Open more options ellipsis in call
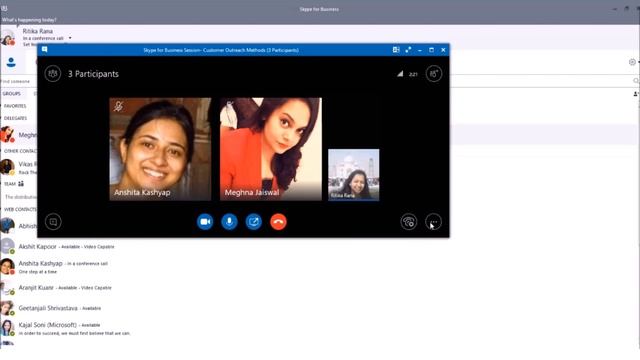 [433, 222]
